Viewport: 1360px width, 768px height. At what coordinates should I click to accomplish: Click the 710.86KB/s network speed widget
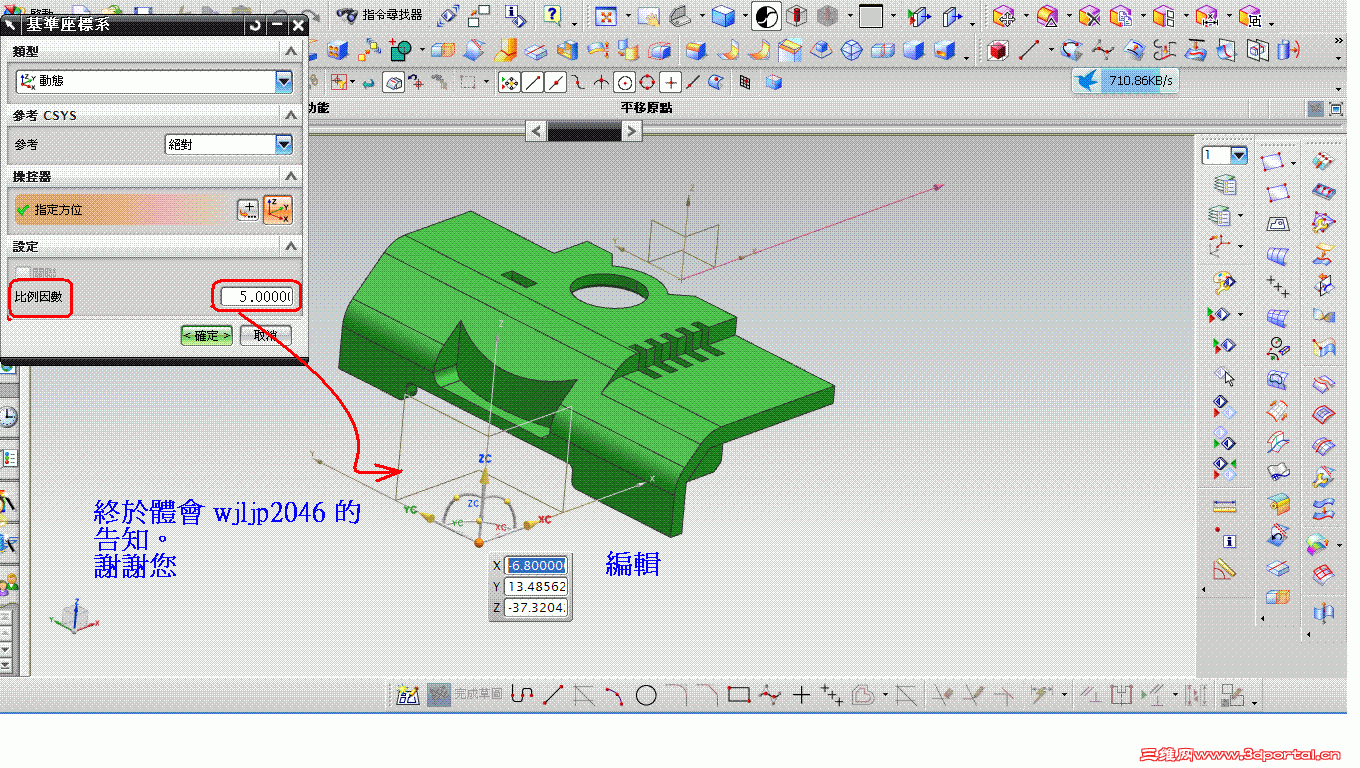[x=1125, y=81]
